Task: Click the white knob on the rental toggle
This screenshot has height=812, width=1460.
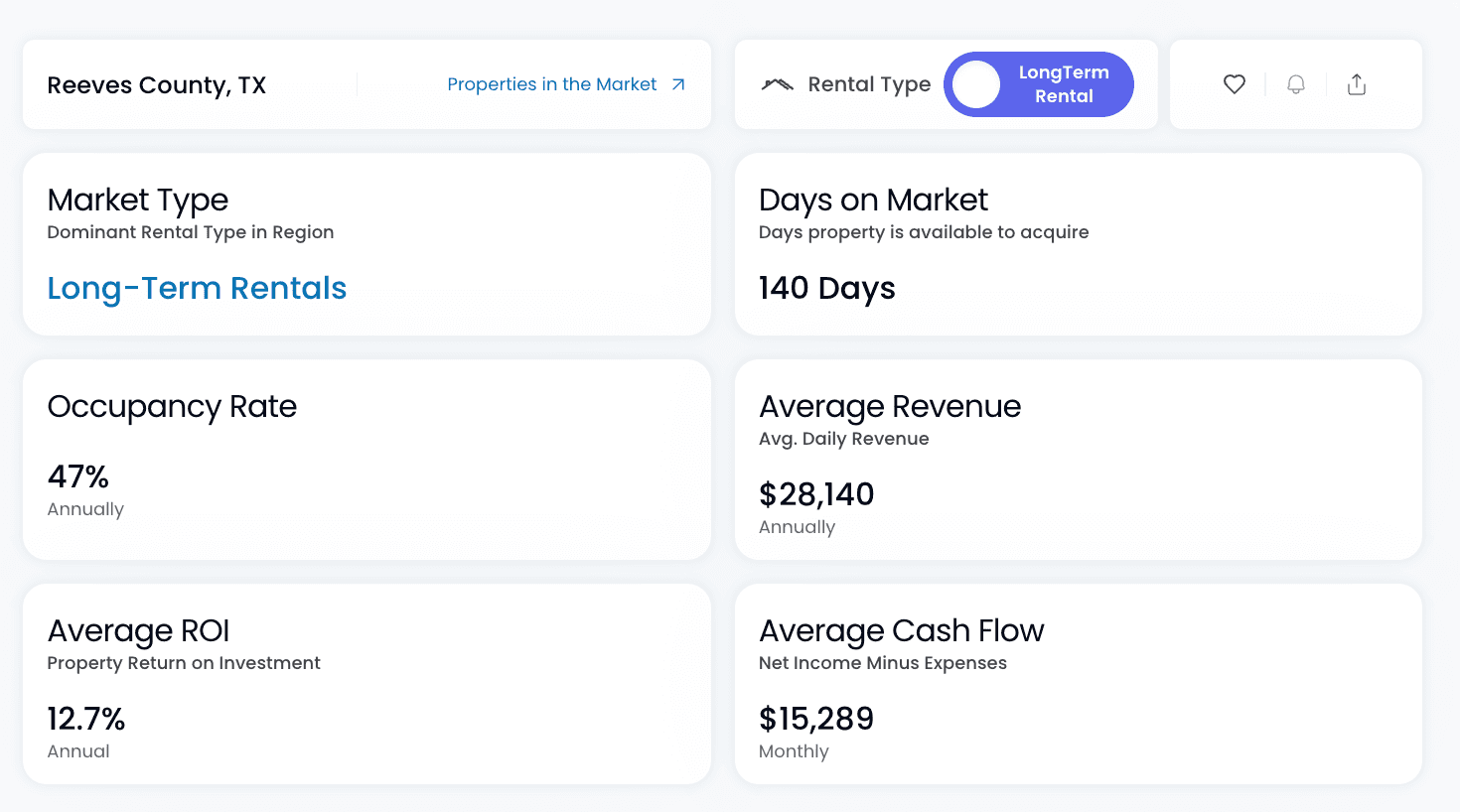Action: point(975,84)
